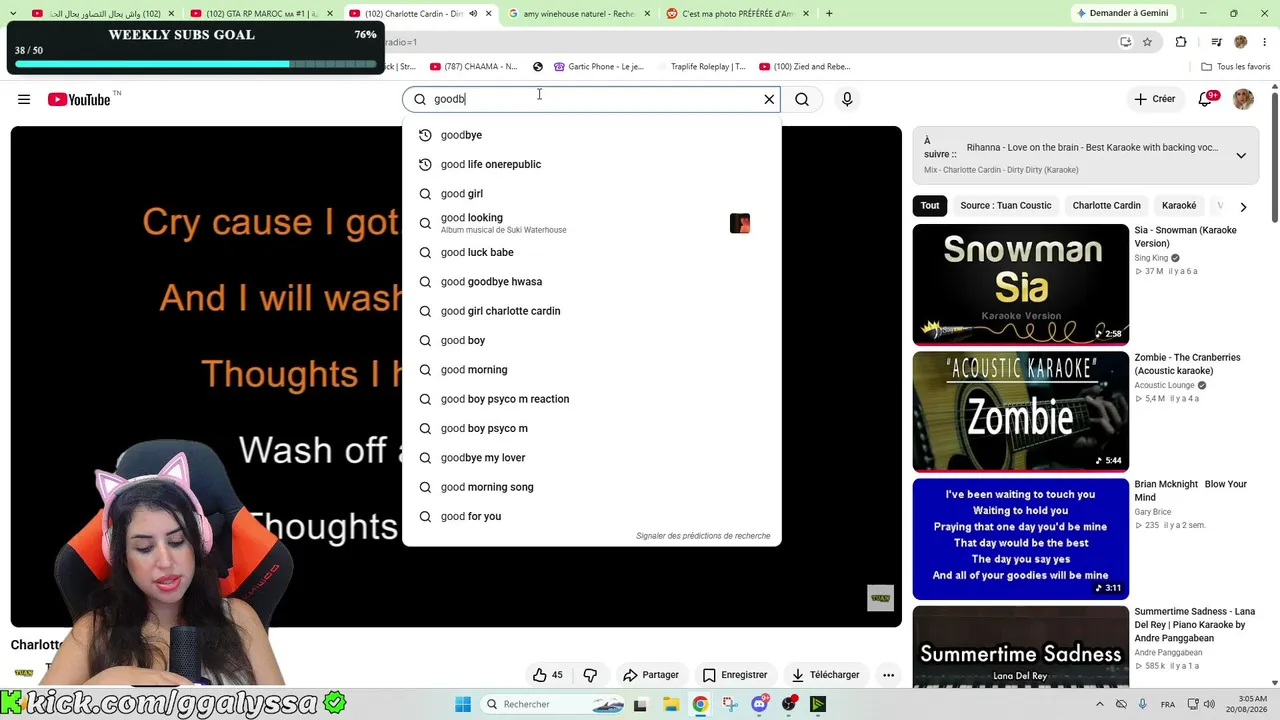Open Sia Snowman karaoke thumbnail
The height and width of the screenshot is (720, 1280).
pos(1020,284)
